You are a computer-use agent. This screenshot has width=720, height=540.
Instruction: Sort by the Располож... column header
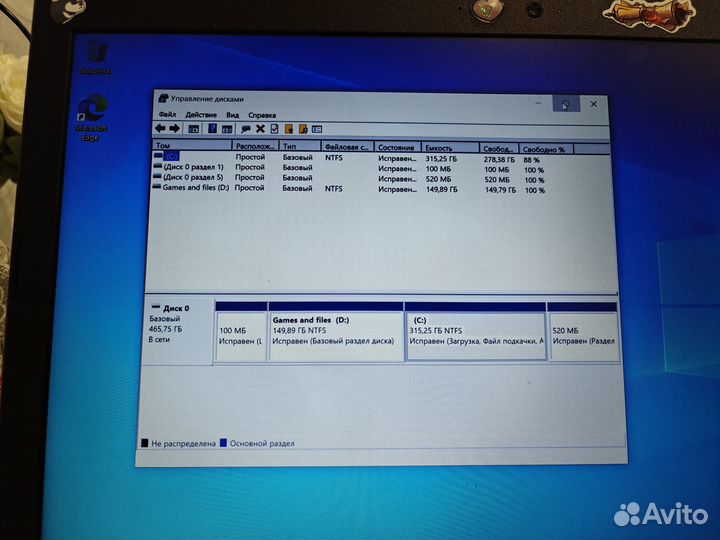pos(255,146)
